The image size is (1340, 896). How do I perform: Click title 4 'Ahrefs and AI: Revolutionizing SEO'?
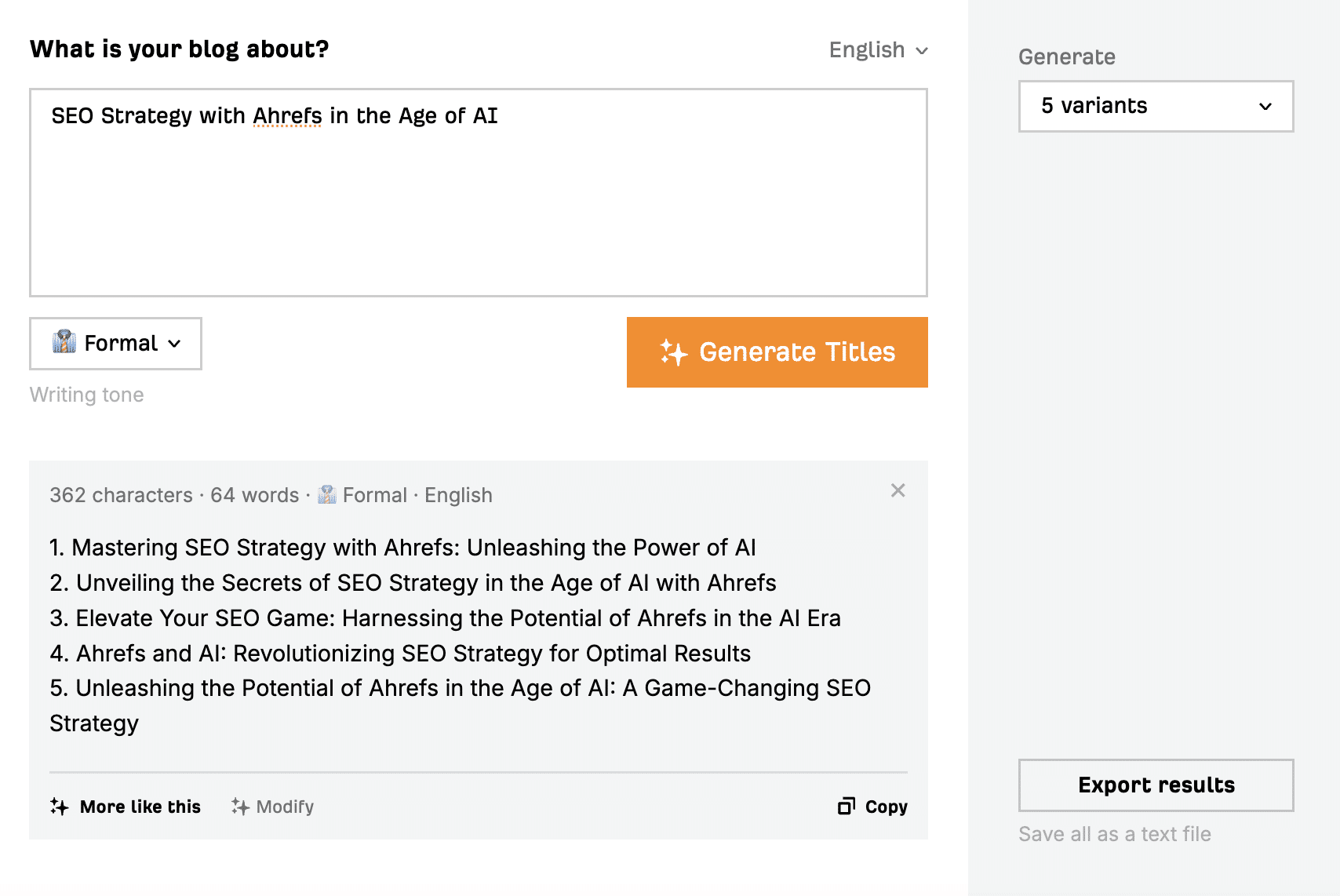point(400,654)
